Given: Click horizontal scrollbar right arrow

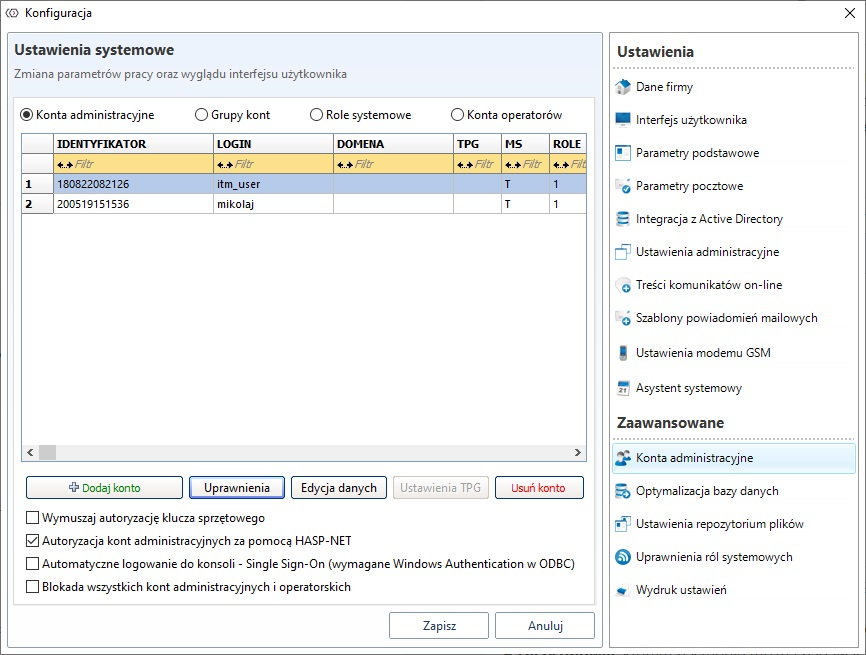Looking at the screenshot, I should point(578,452).
